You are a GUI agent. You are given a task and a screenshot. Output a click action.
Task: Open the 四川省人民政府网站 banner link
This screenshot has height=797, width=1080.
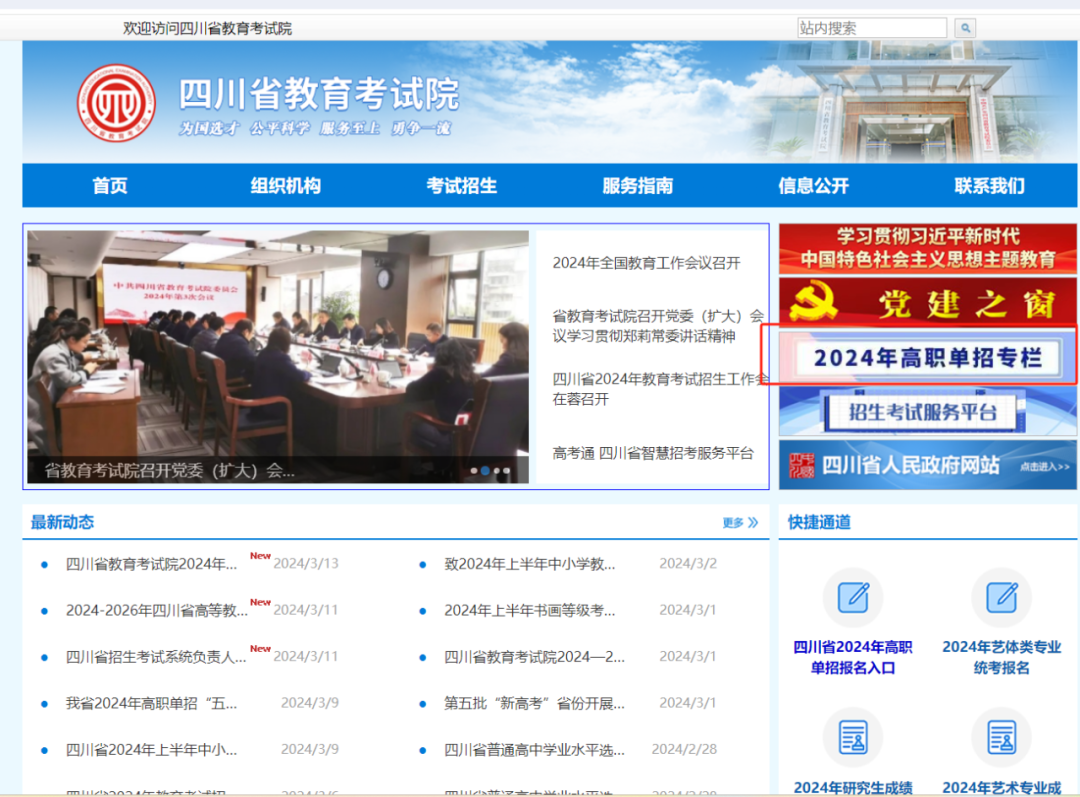(927, 465)
